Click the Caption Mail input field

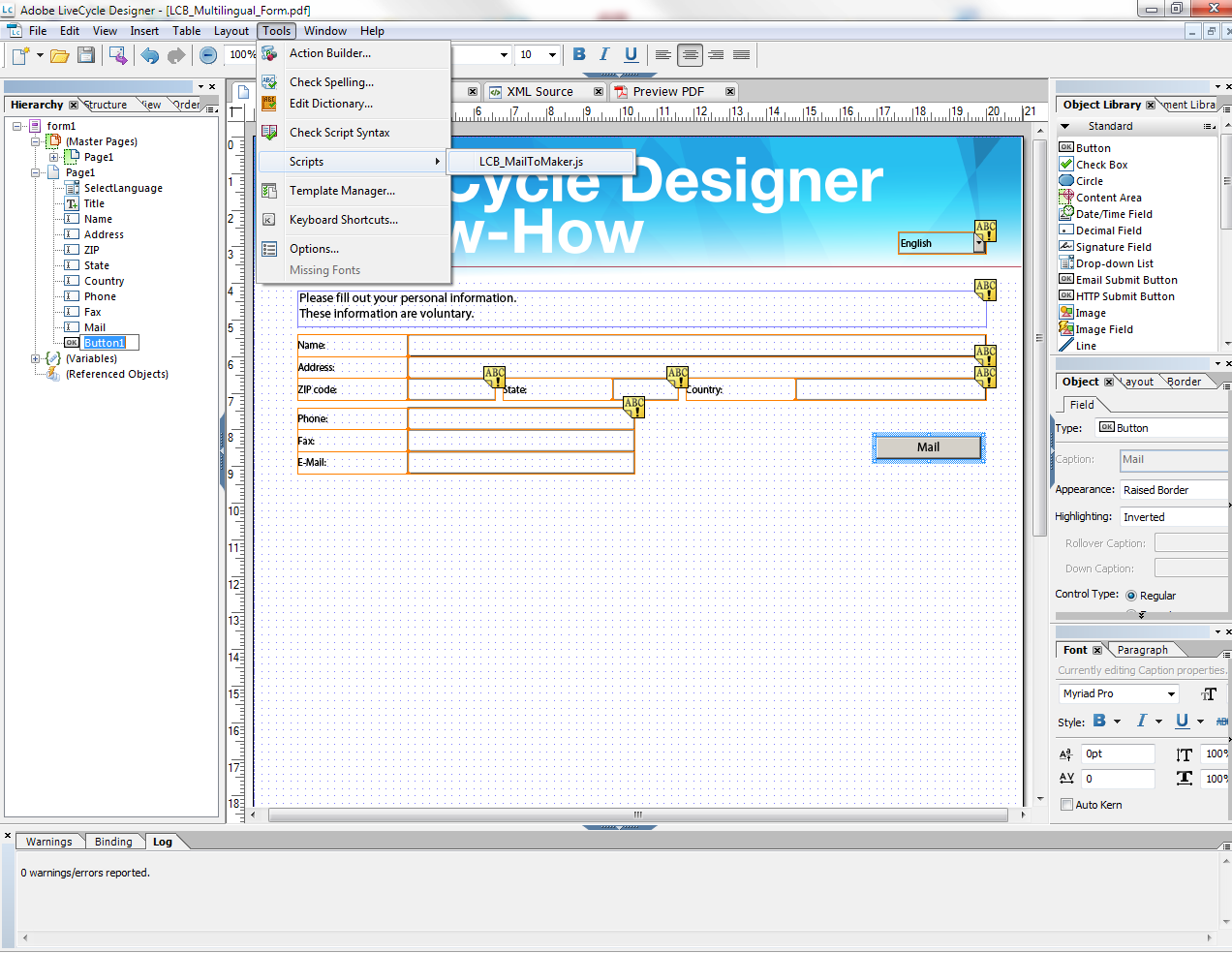coord(1173,460)
